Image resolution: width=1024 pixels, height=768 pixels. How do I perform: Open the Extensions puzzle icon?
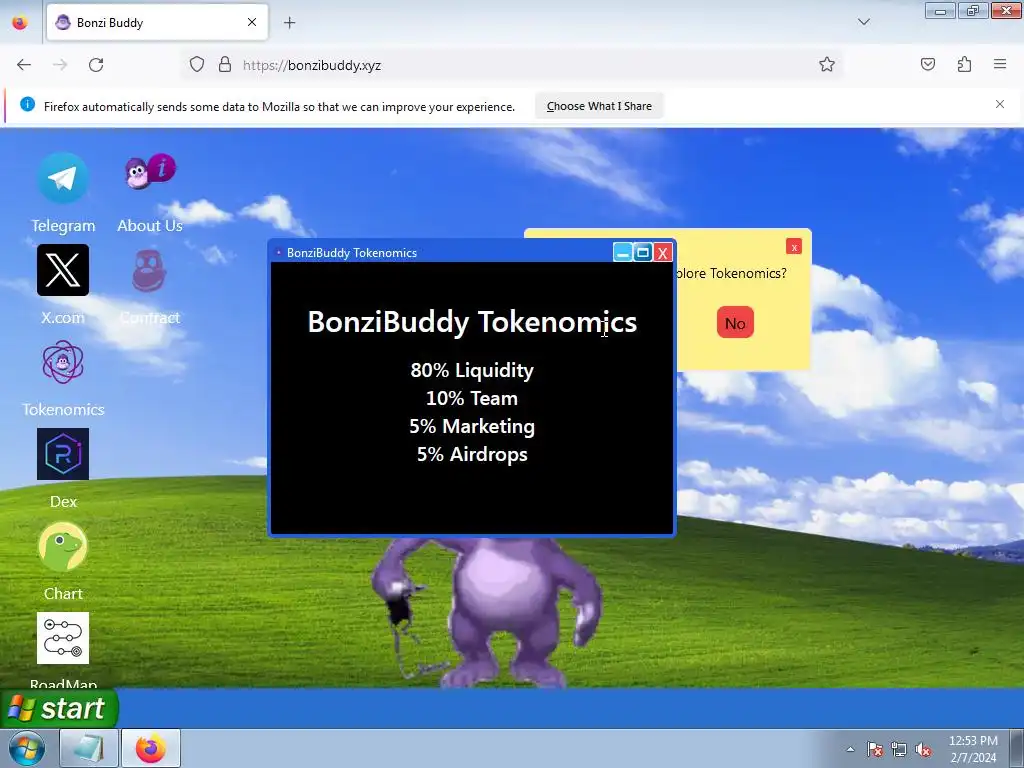coord(964,65)
